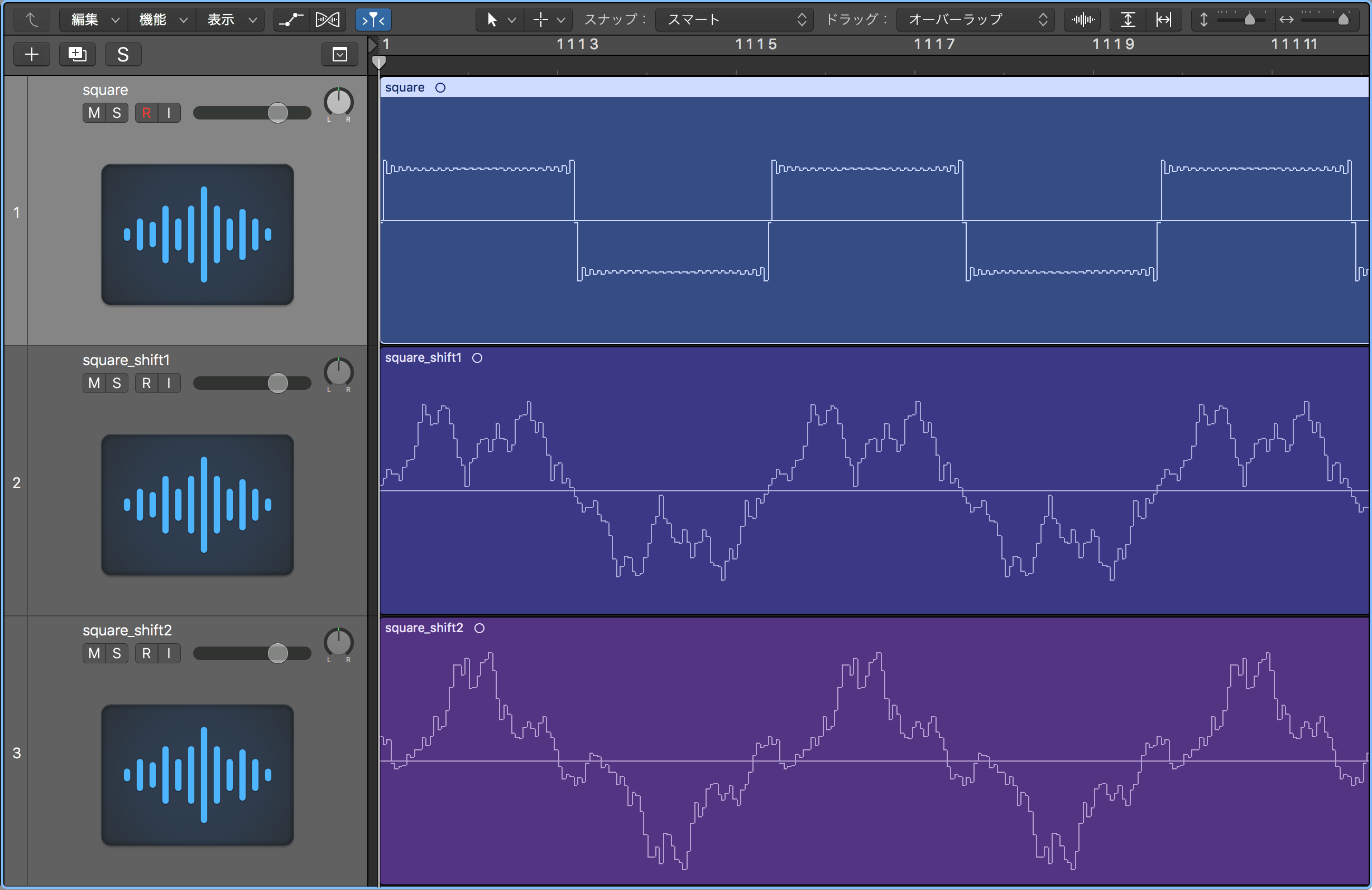Image resolution: width=1372 pixels, height=890 pixels.
Task: Select the square_shift2 track name label
Action: 127,630
